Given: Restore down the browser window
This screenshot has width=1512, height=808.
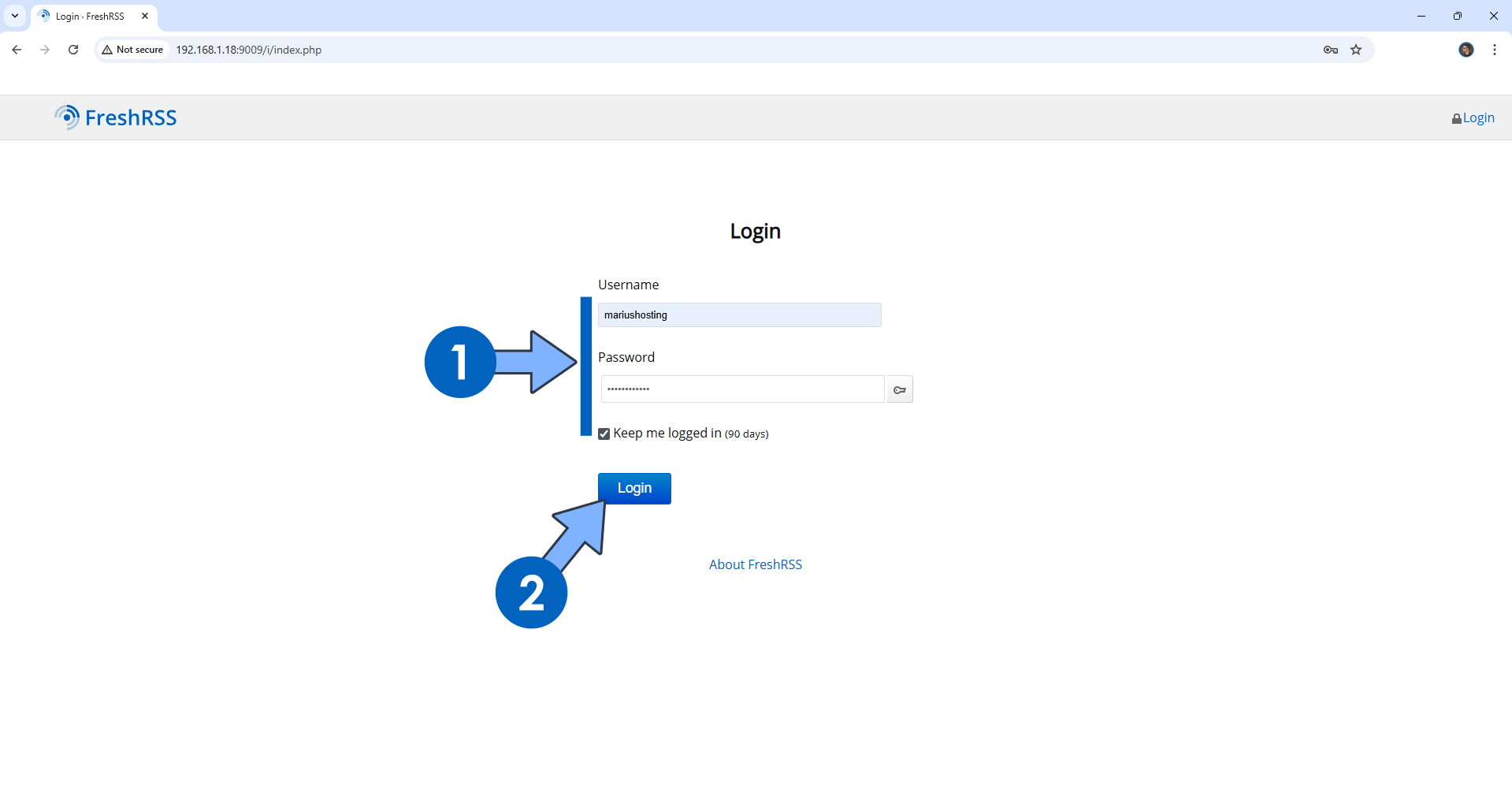Looking at the screenshot, I should pyautogui.click(x=1458, y=16).
